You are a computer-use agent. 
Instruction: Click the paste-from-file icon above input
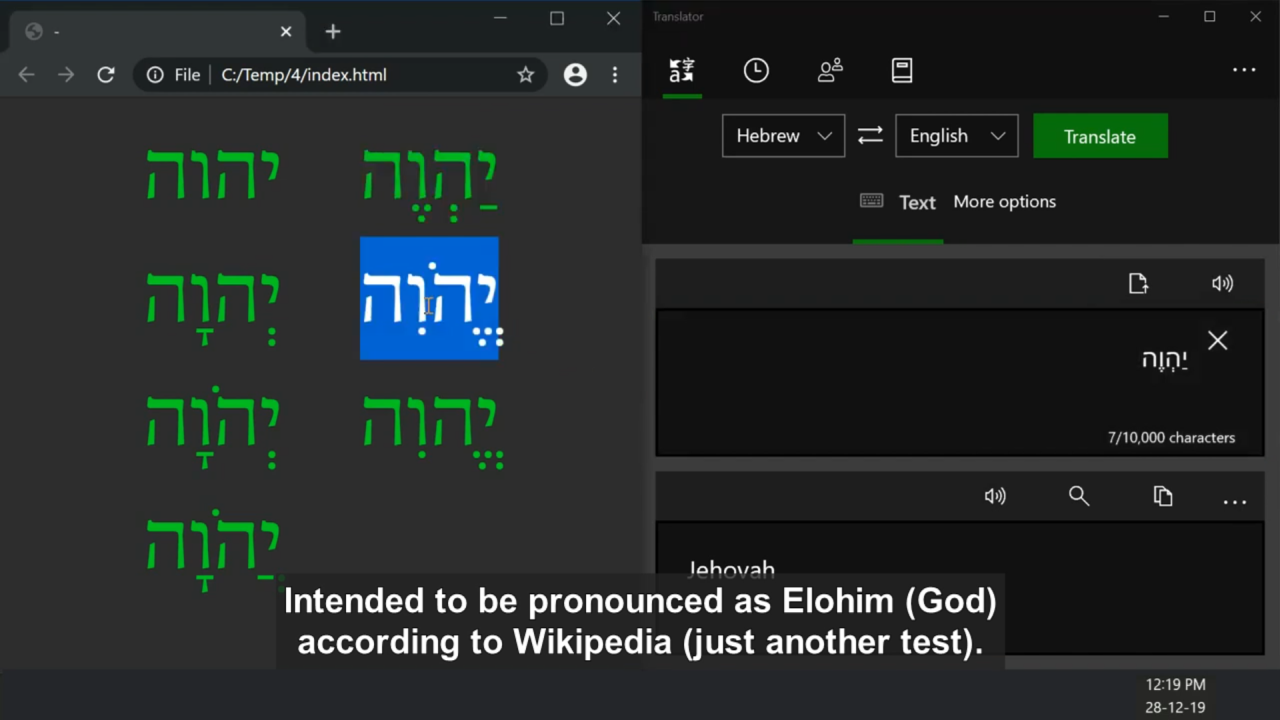1138,284
